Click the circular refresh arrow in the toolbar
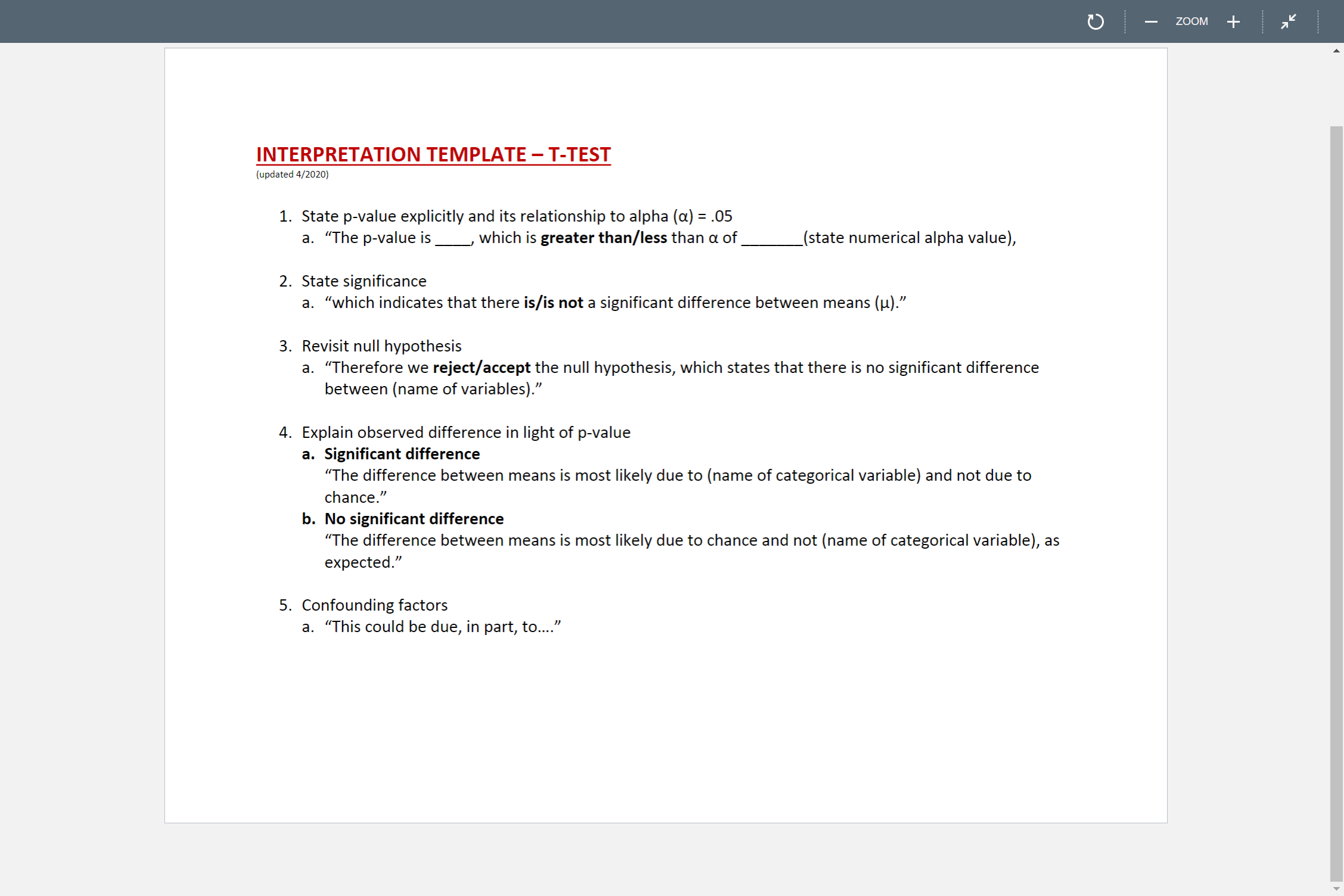The width and height of the screenshot is (1344, 896). (1096, 21)
